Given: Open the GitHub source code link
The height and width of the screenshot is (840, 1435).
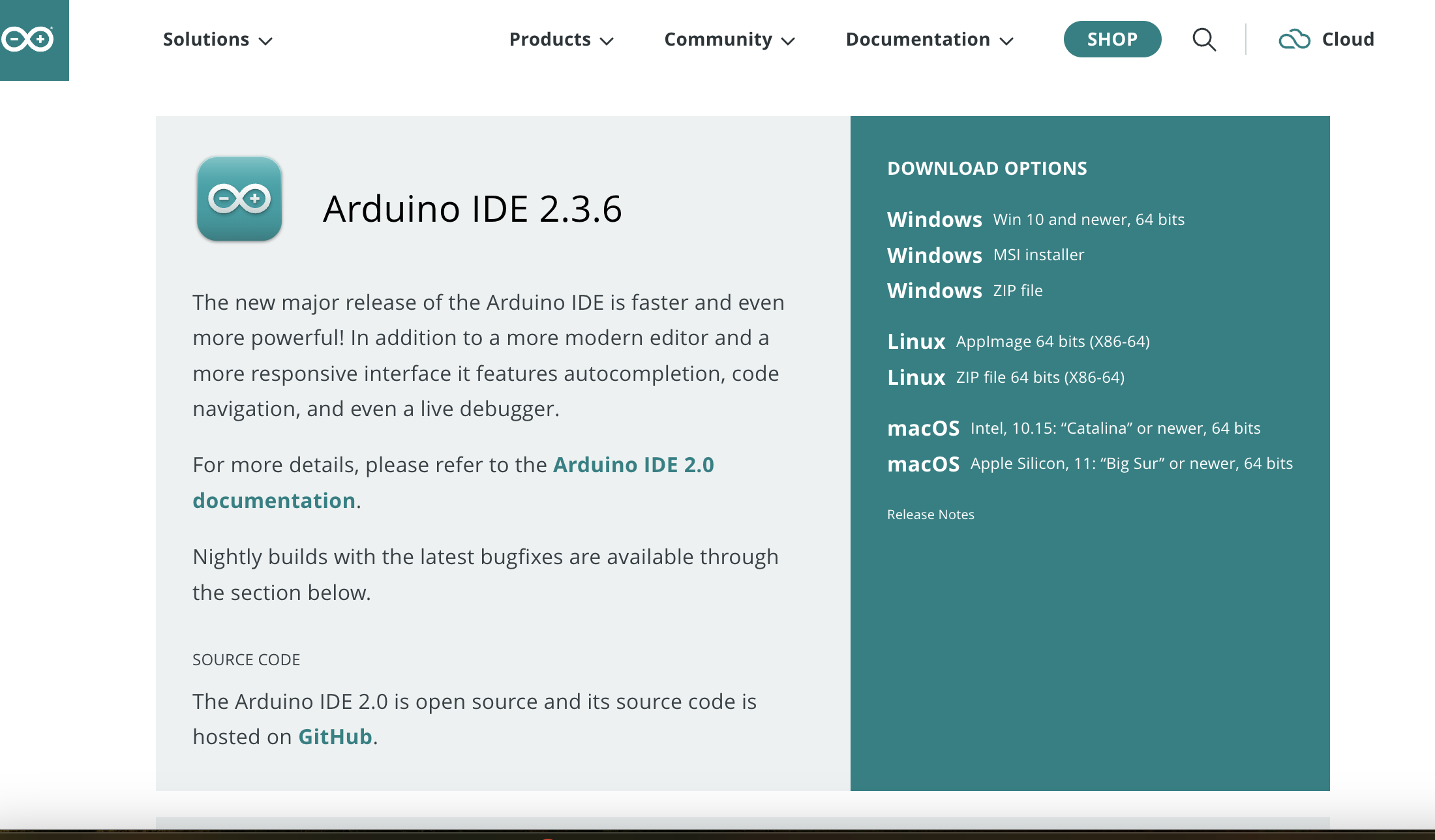Looking at the screenshot, I should (x=335, y=737).
